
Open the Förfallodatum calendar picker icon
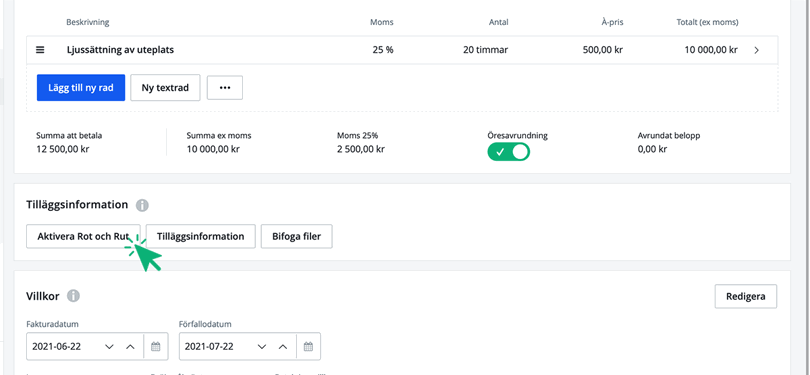pyautogui.click(x=308, y=347)
